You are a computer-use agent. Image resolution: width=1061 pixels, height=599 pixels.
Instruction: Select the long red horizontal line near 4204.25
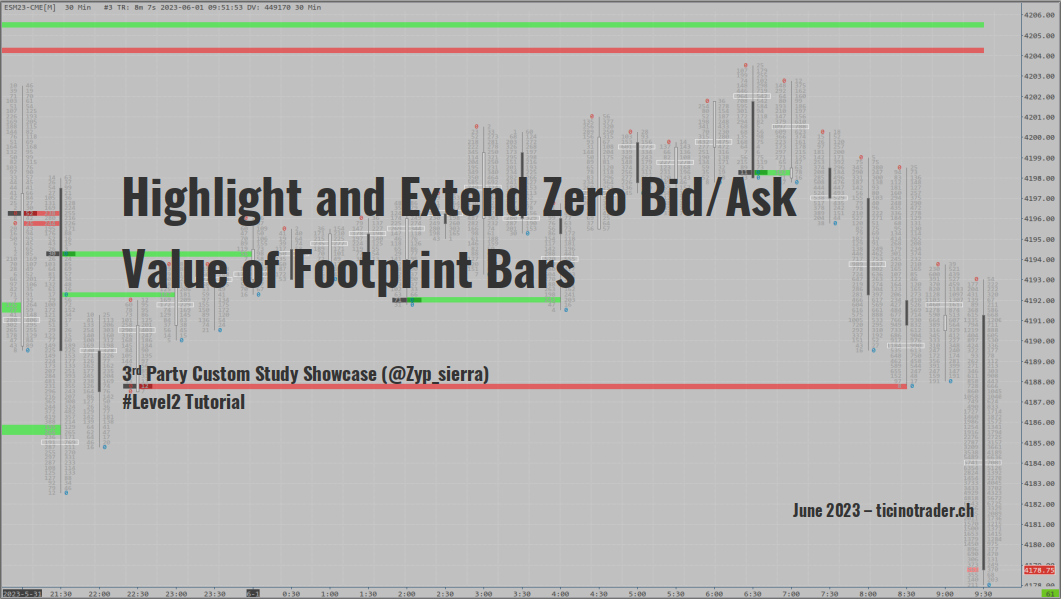493,50
